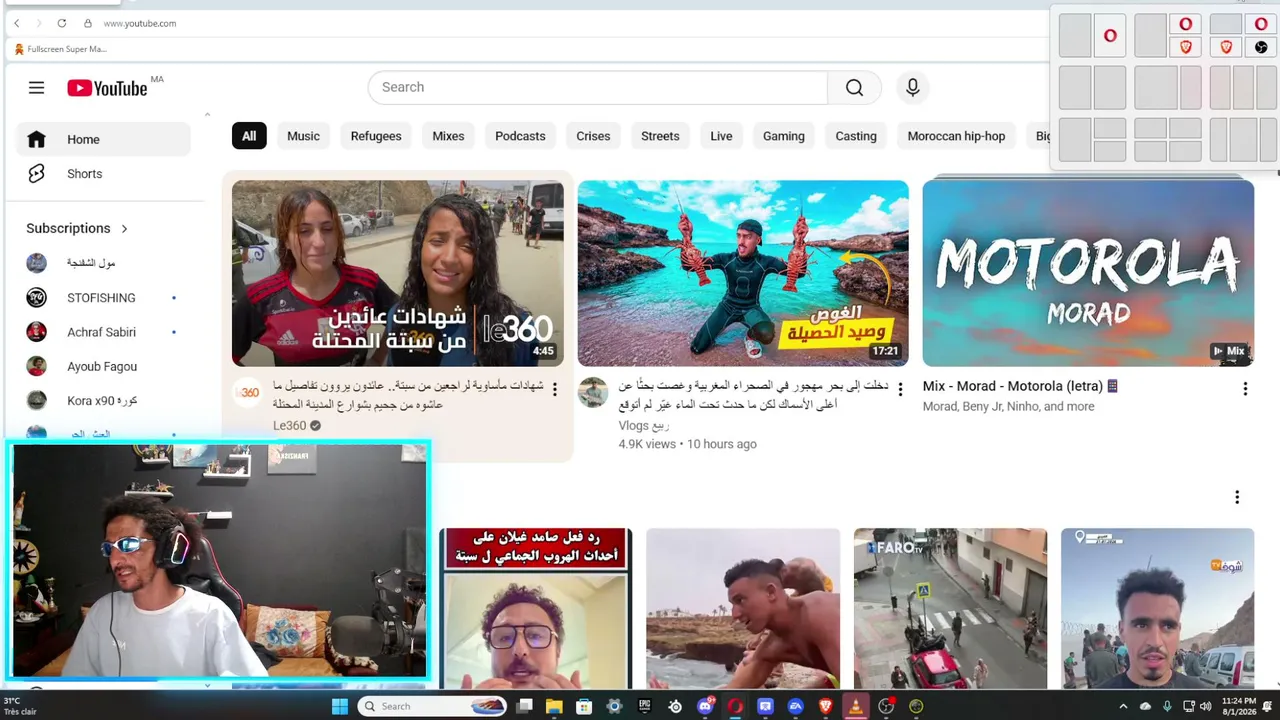Select the Gaming filter chip
Viewport: 1280px width, 720px height.
coord(784,136)
